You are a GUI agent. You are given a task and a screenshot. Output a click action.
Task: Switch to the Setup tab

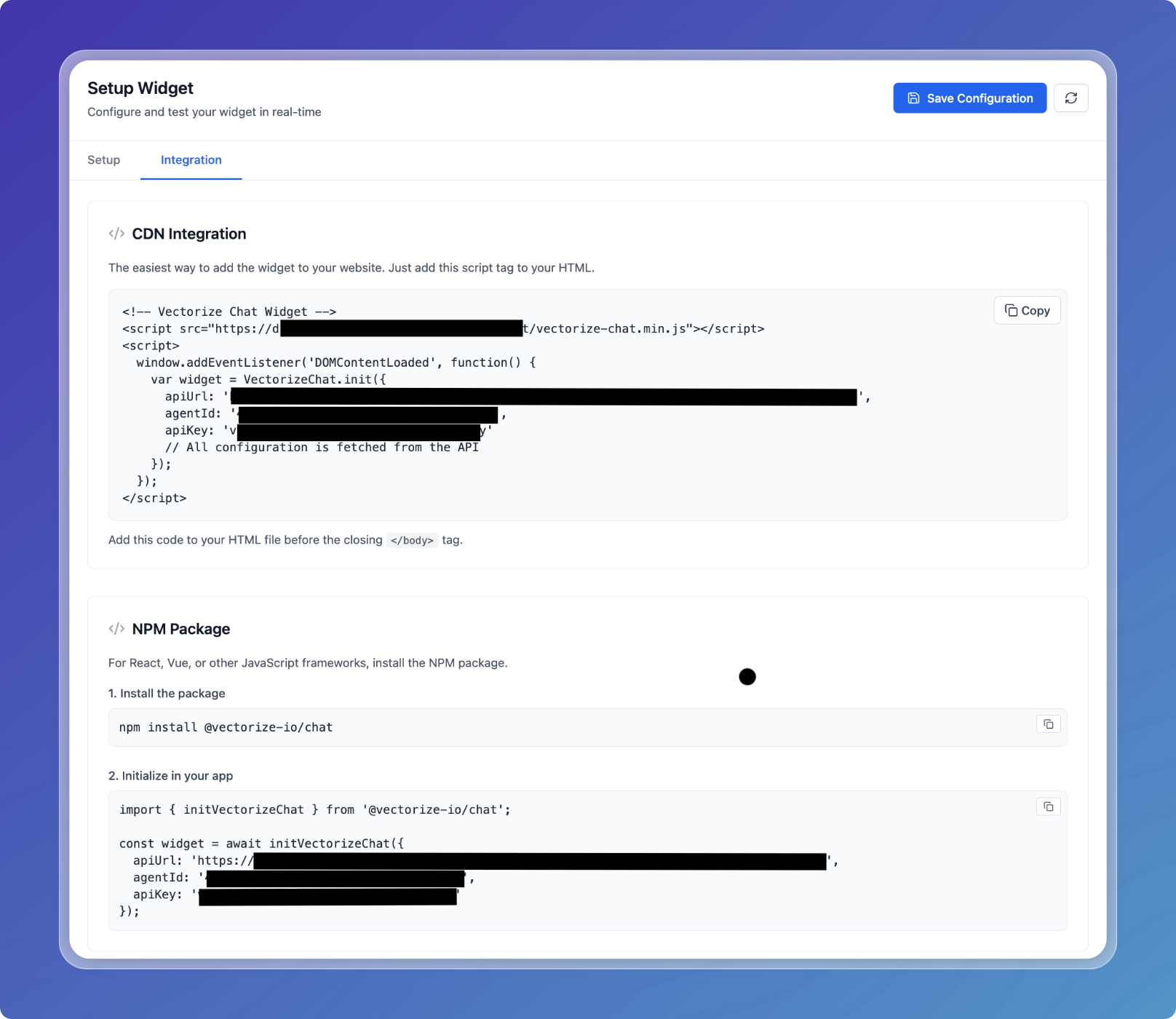103,160
